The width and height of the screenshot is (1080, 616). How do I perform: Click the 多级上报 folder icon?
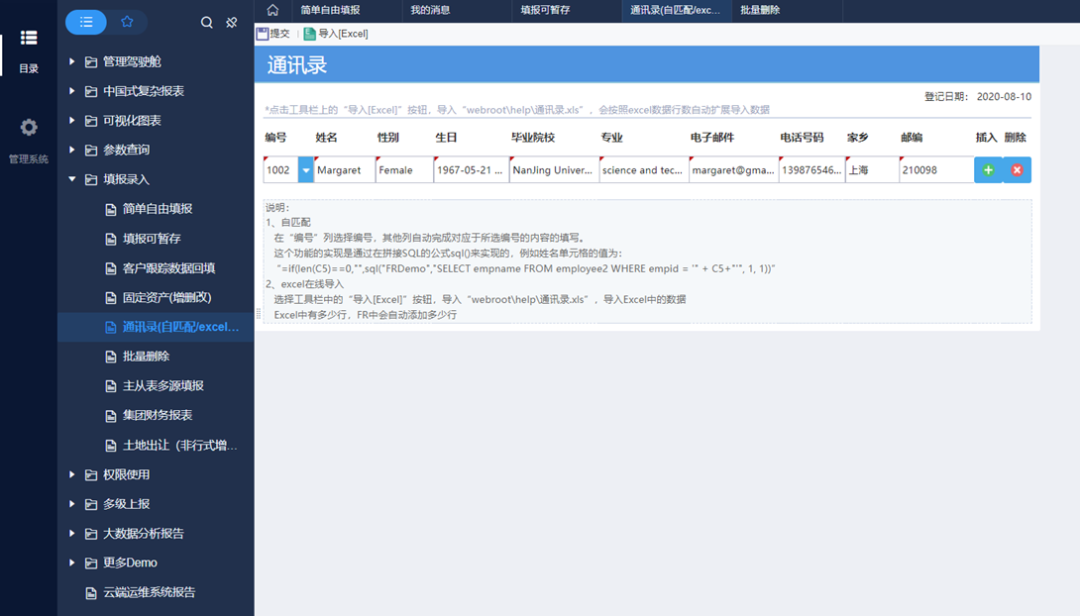point(91,504)
